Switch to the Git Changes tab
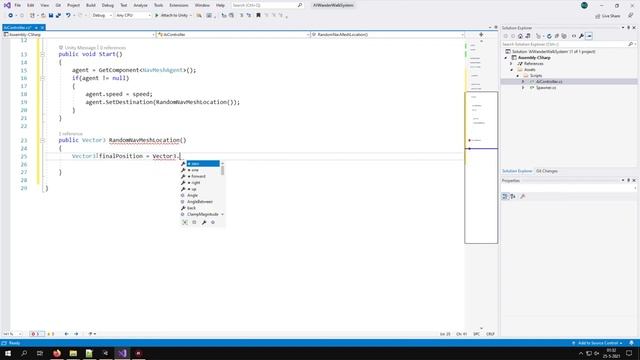640x360 pixels. [547, 171]
